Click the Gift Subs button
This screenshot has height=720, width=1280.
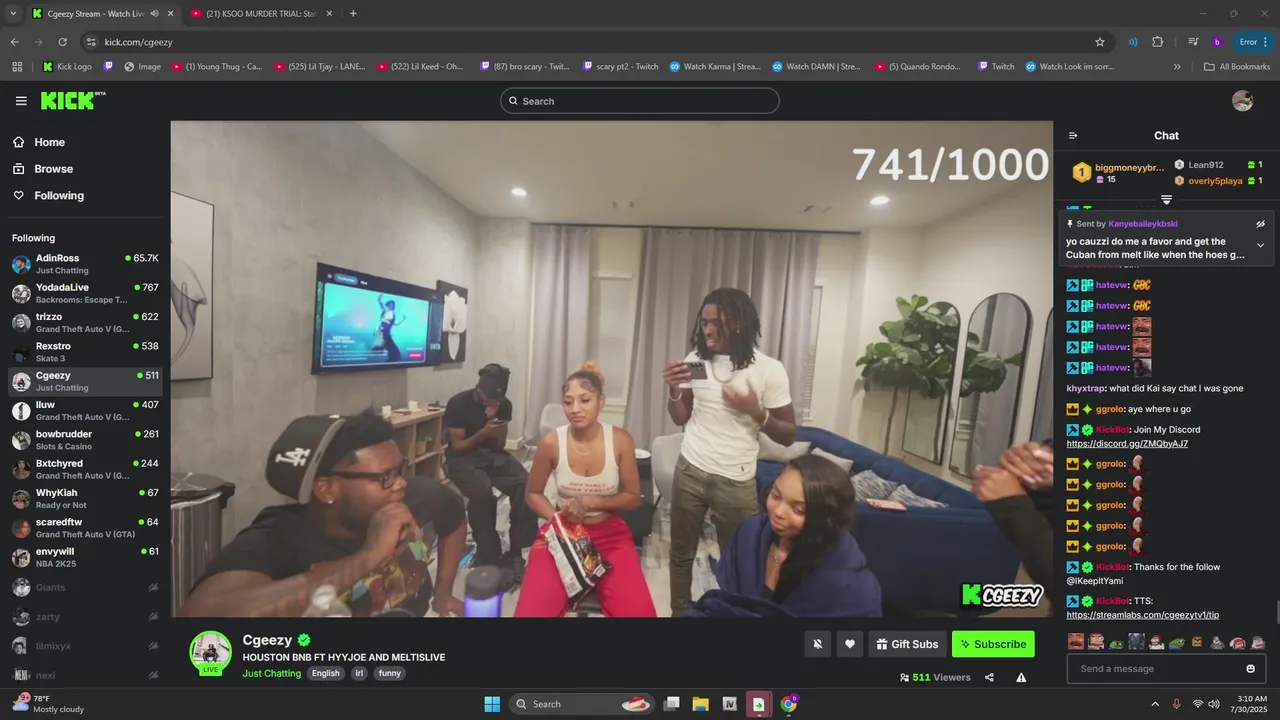click(907, 644)
